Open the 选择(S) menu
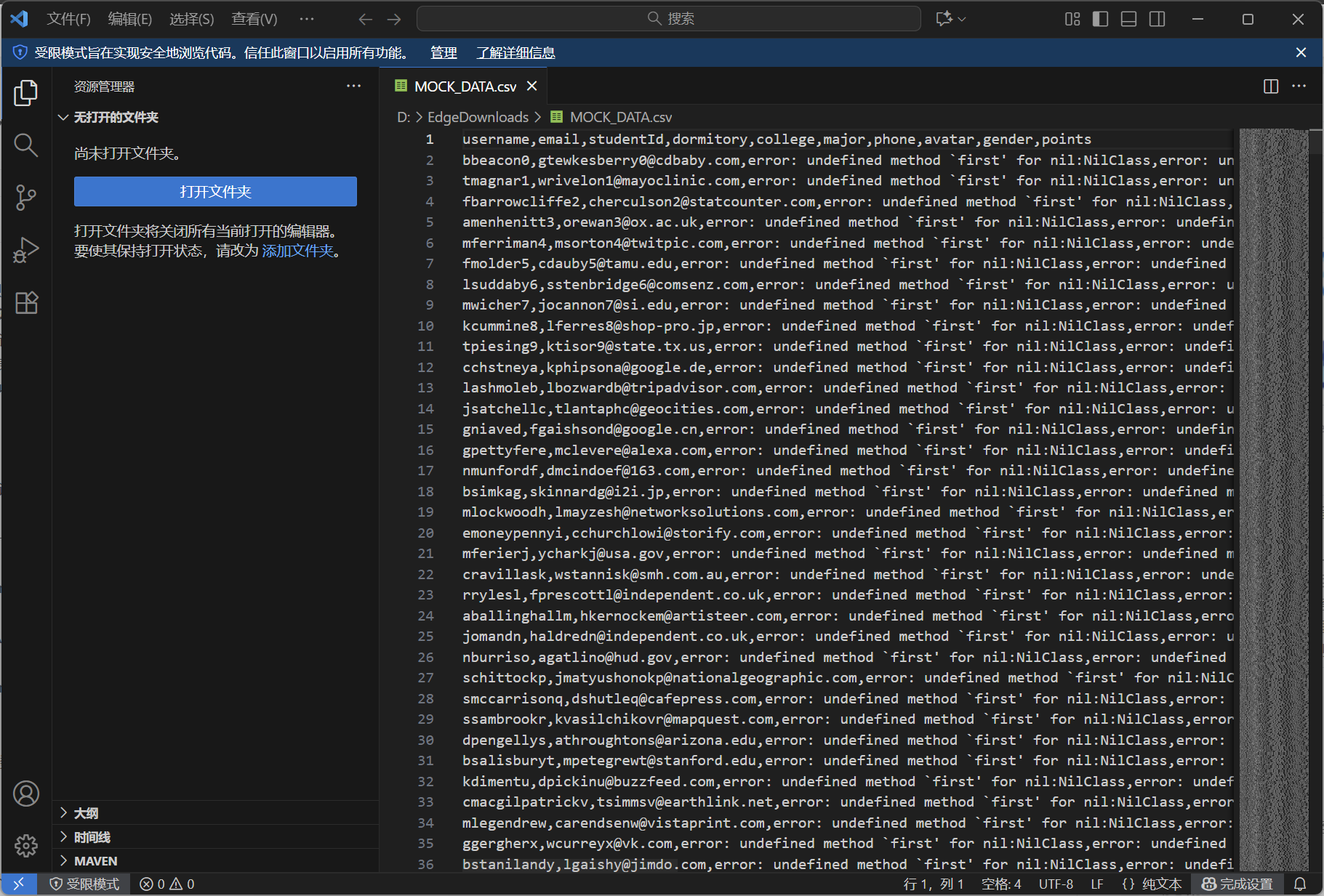Screen dimensions: 1324x896 tap(192, 19)
